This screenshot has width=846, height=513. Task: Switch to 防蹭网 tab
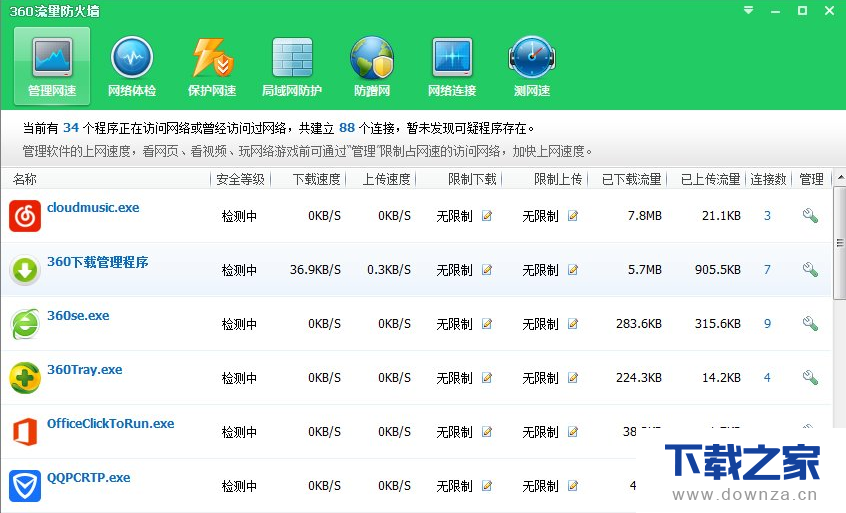[x=372, y=66]
